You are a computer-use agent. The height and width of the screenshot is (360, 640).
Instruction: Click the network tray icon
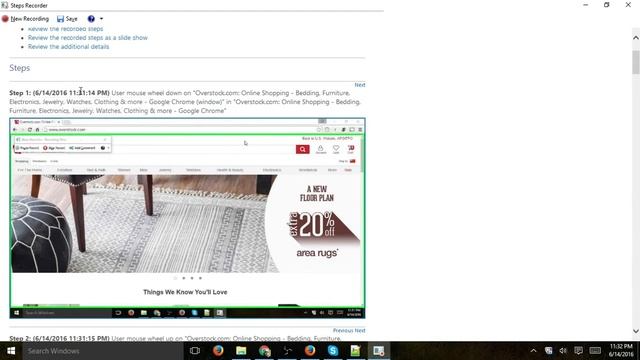[x=549, y=351]
